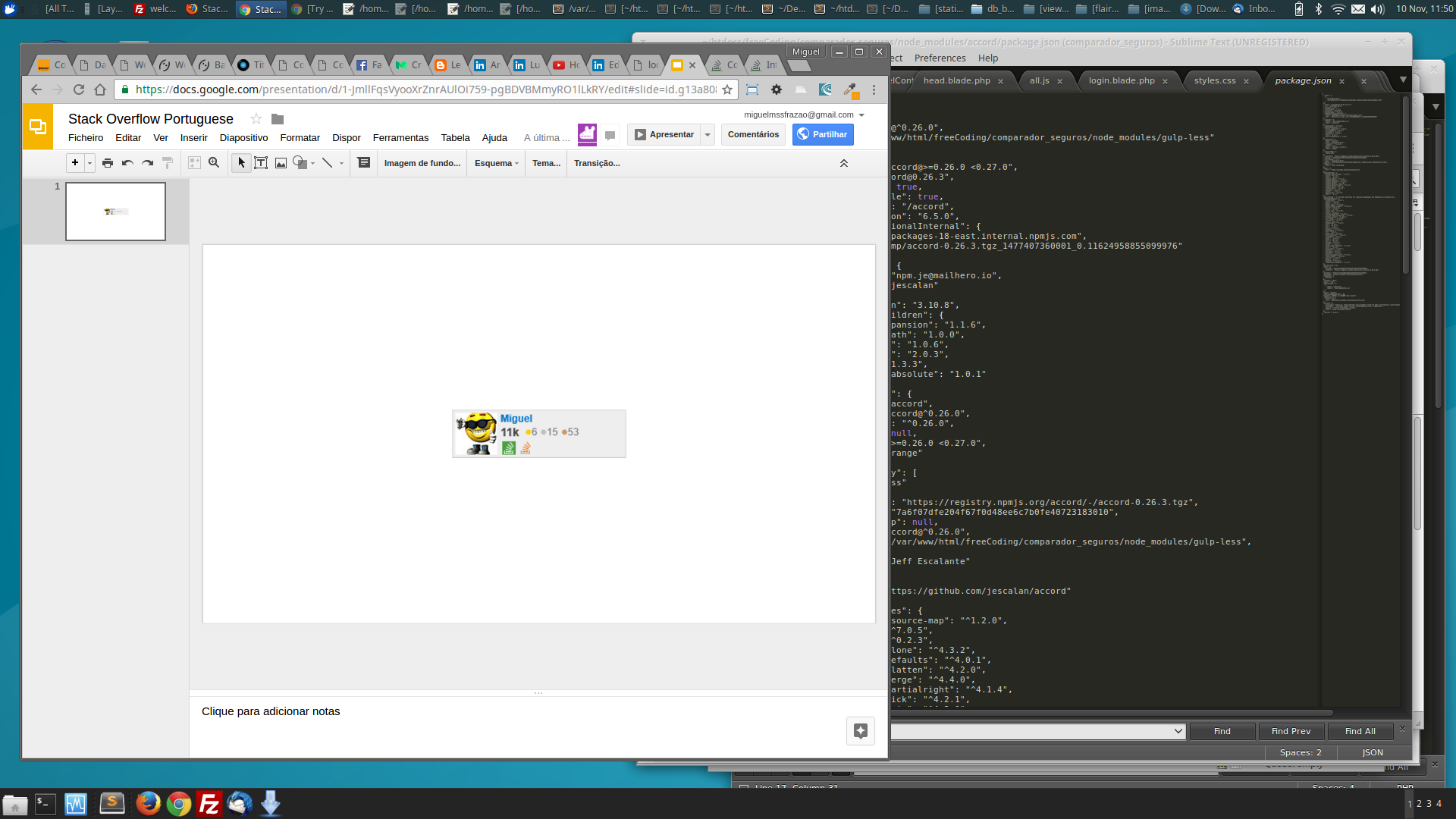Open the line tool dropdown arrow

point(341,163)
